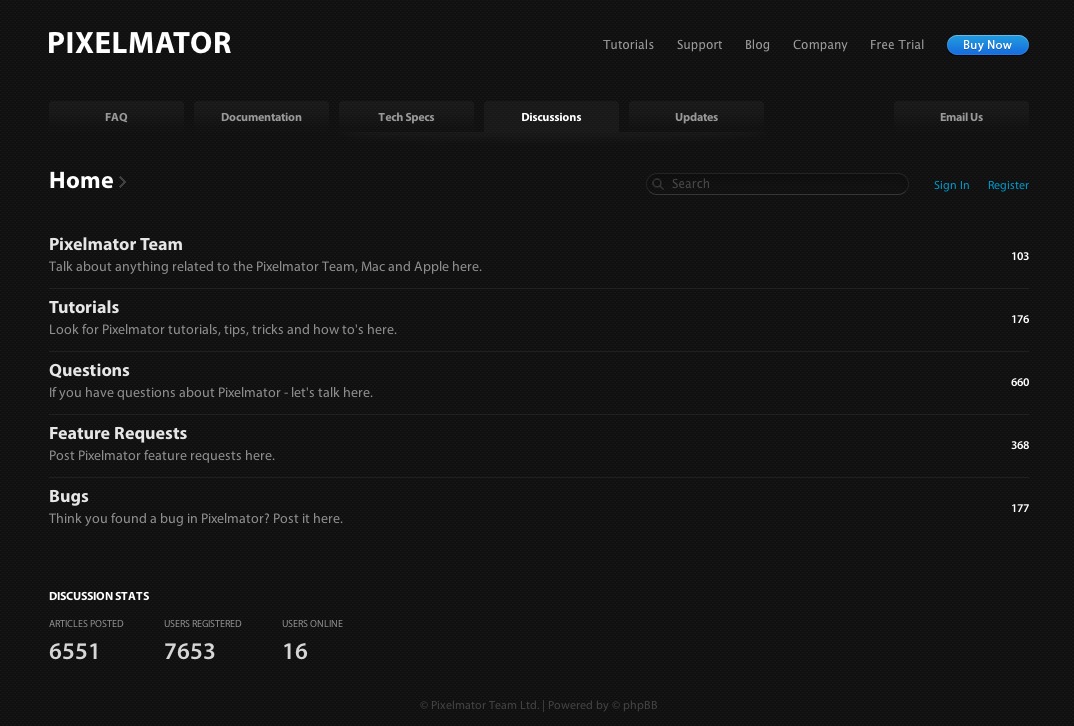
Task: Click the 176 post count
Action: point(1020,319)
